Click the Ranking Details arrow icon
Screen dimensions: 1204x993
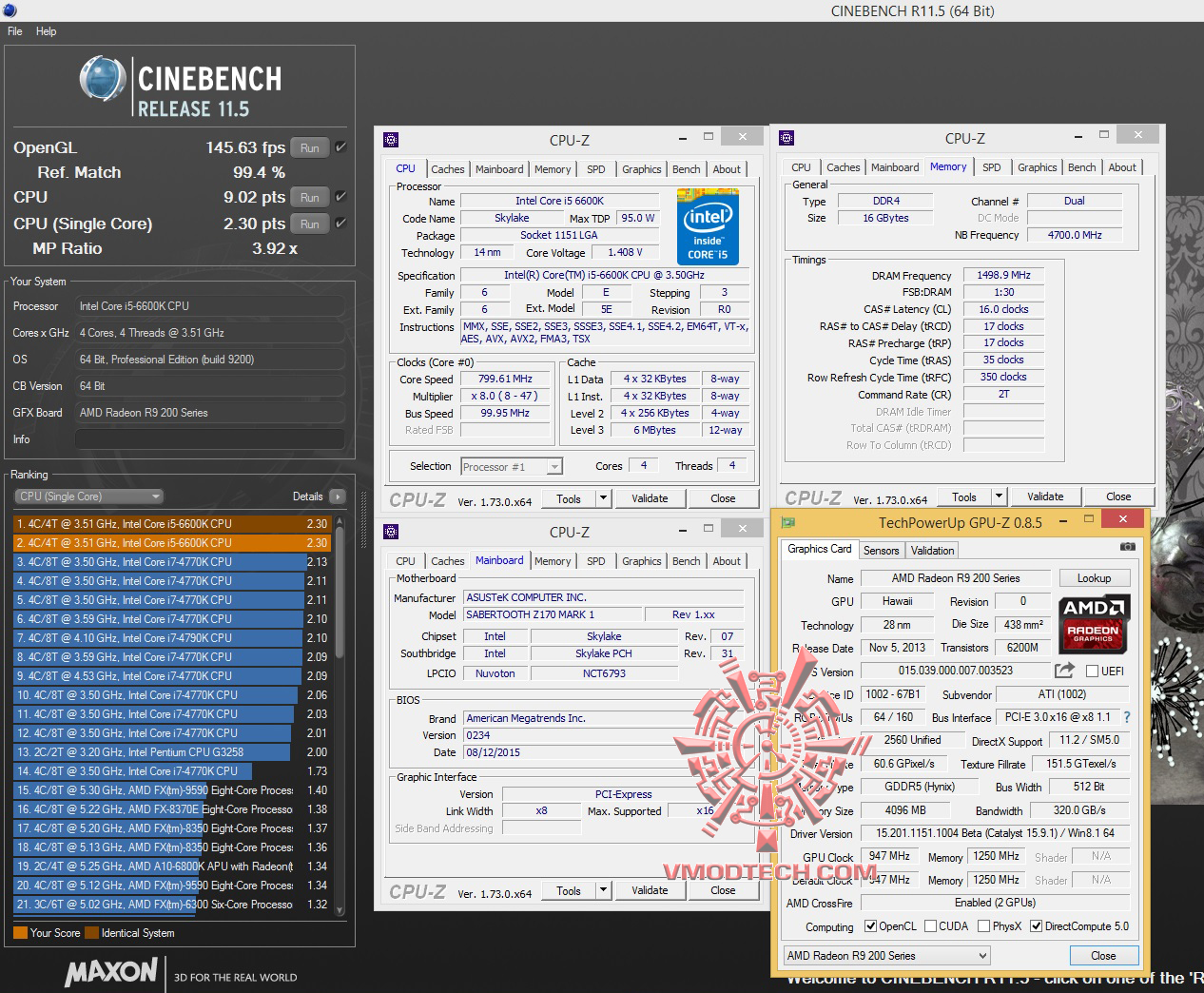tap(337, 496)
